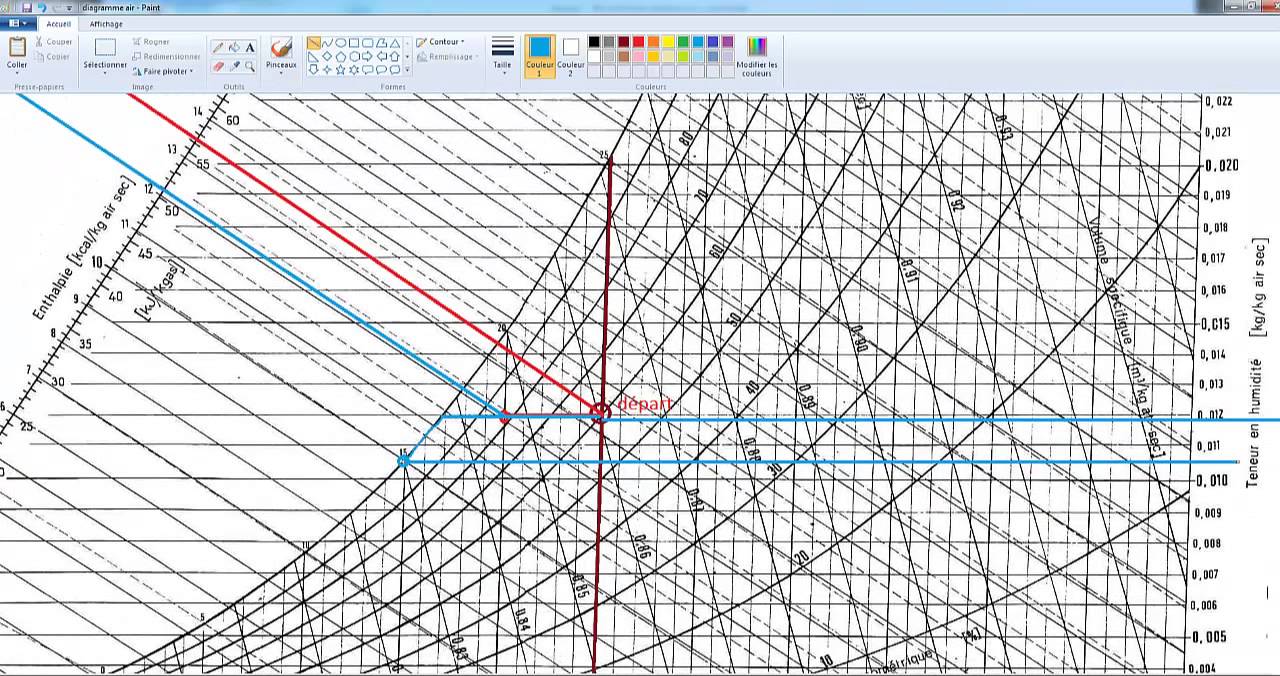This screenshot has height=676, width=1280.
Task: Choose the Triangle shape
Action: click(x=395, y=43)
